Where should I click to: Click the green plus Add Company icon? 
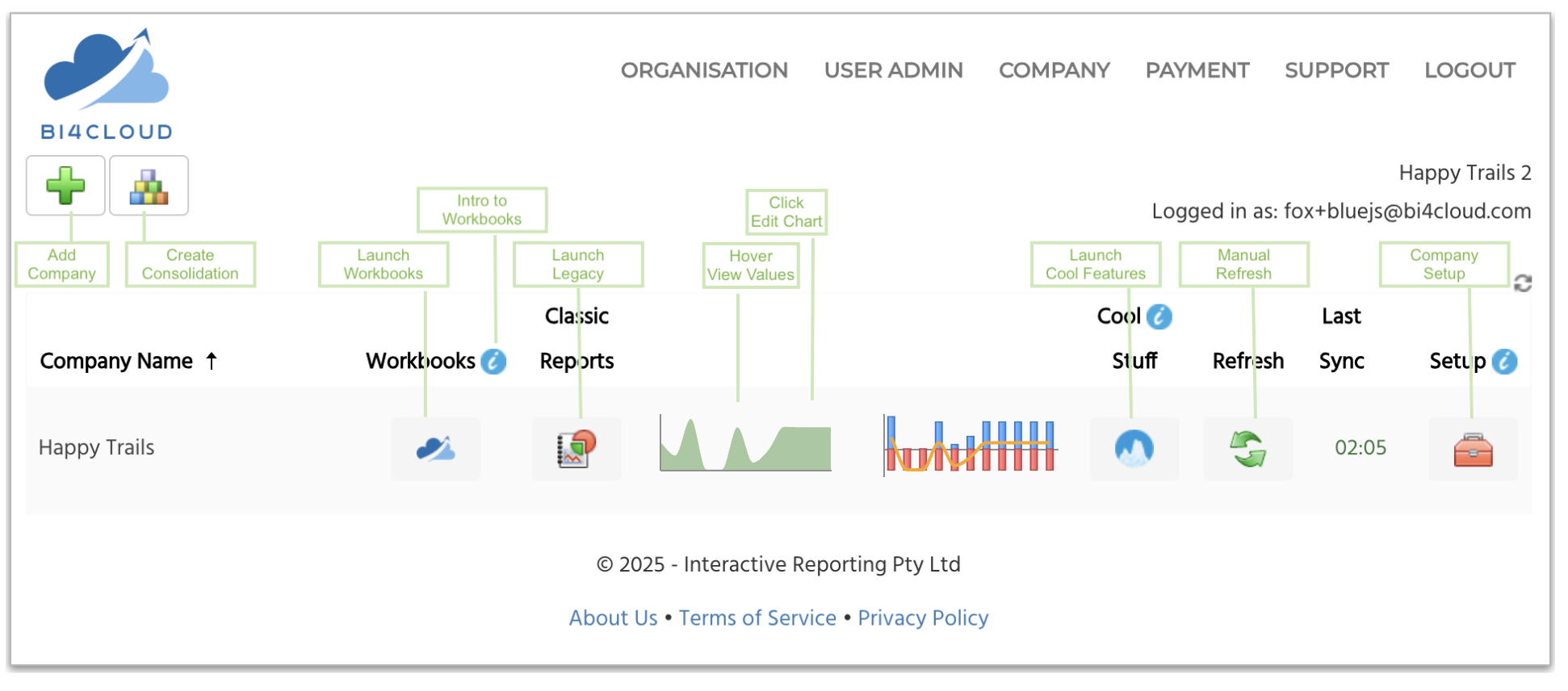click(x=65, y=186)
